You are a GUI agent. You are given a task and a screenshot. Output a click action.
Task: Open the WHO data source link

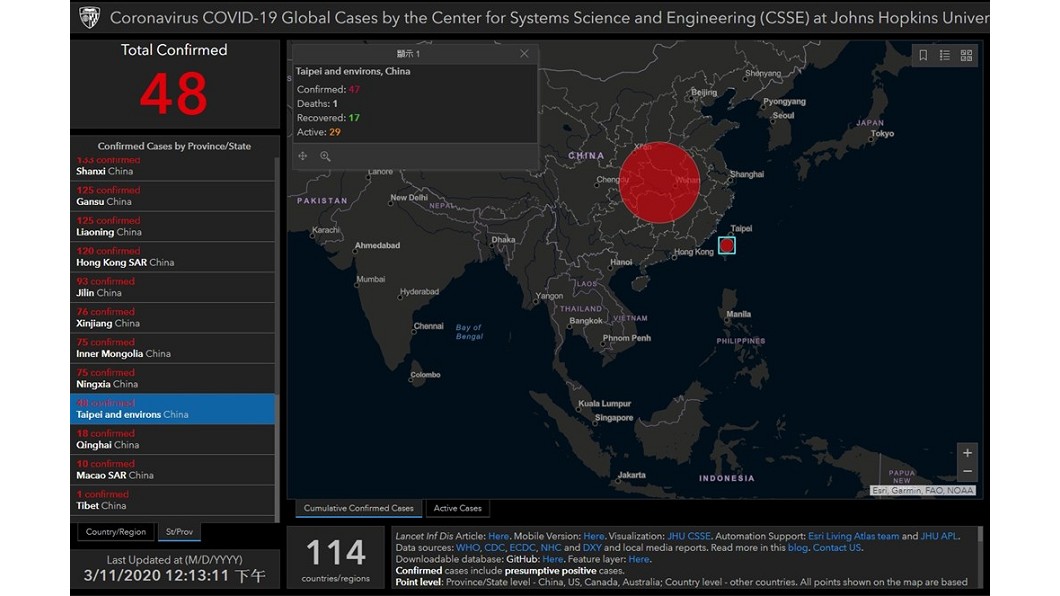pyautogui.click(x=468, y=547)
